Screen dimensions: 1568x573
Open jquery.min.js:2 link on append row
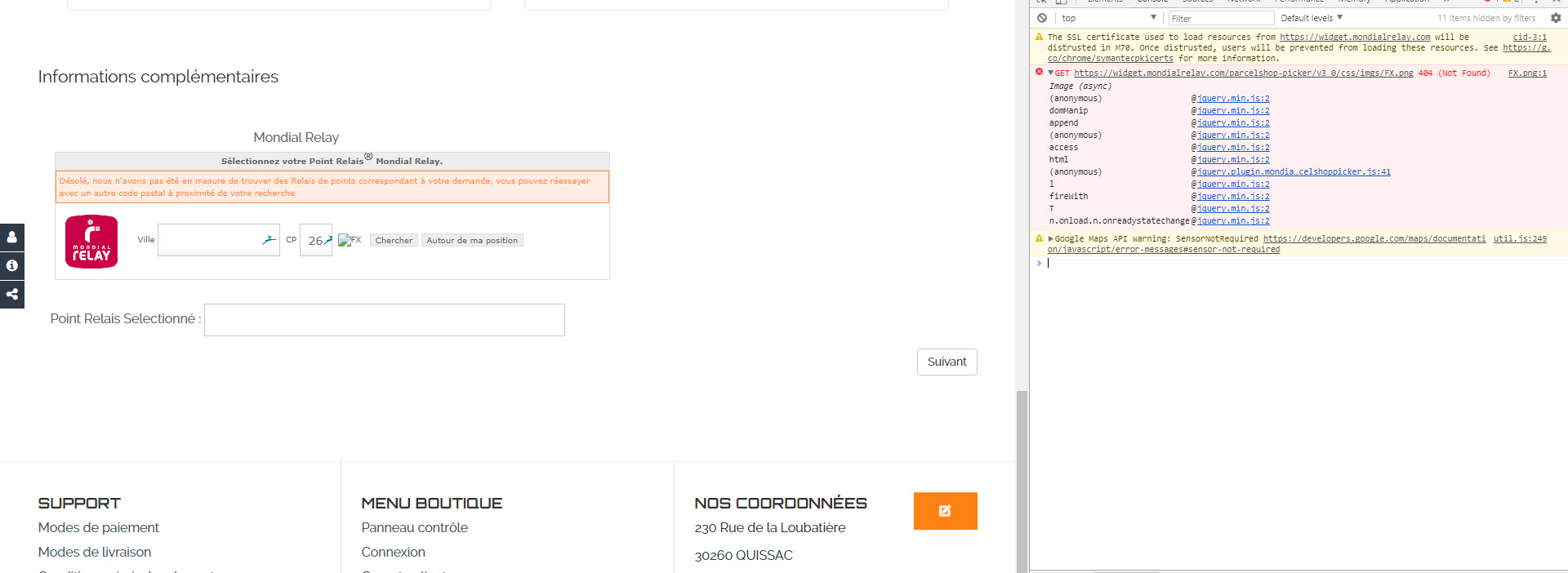[x=1233, y=122]
